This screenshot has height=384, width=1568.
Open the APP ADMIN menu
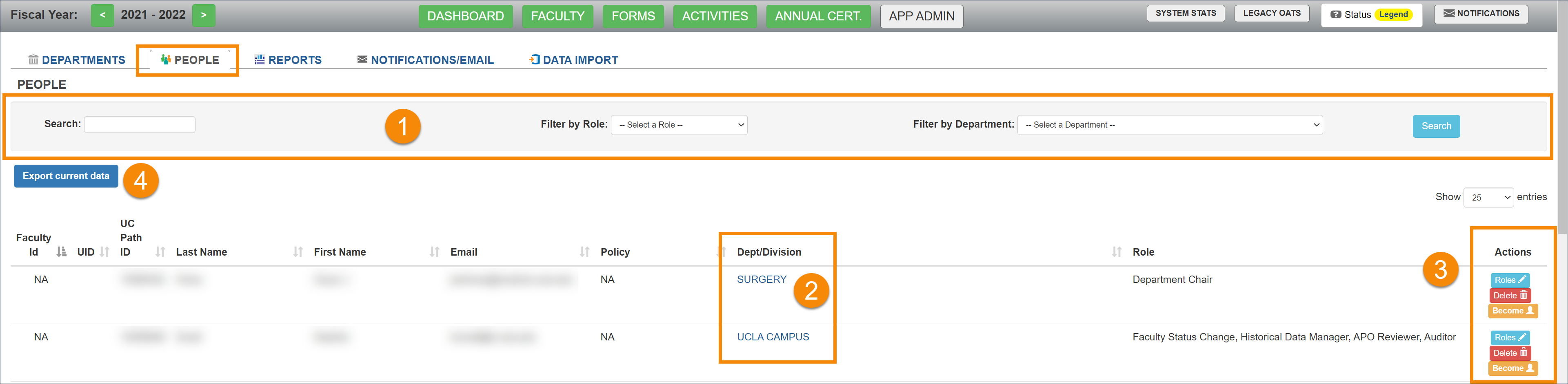[921, 16]
